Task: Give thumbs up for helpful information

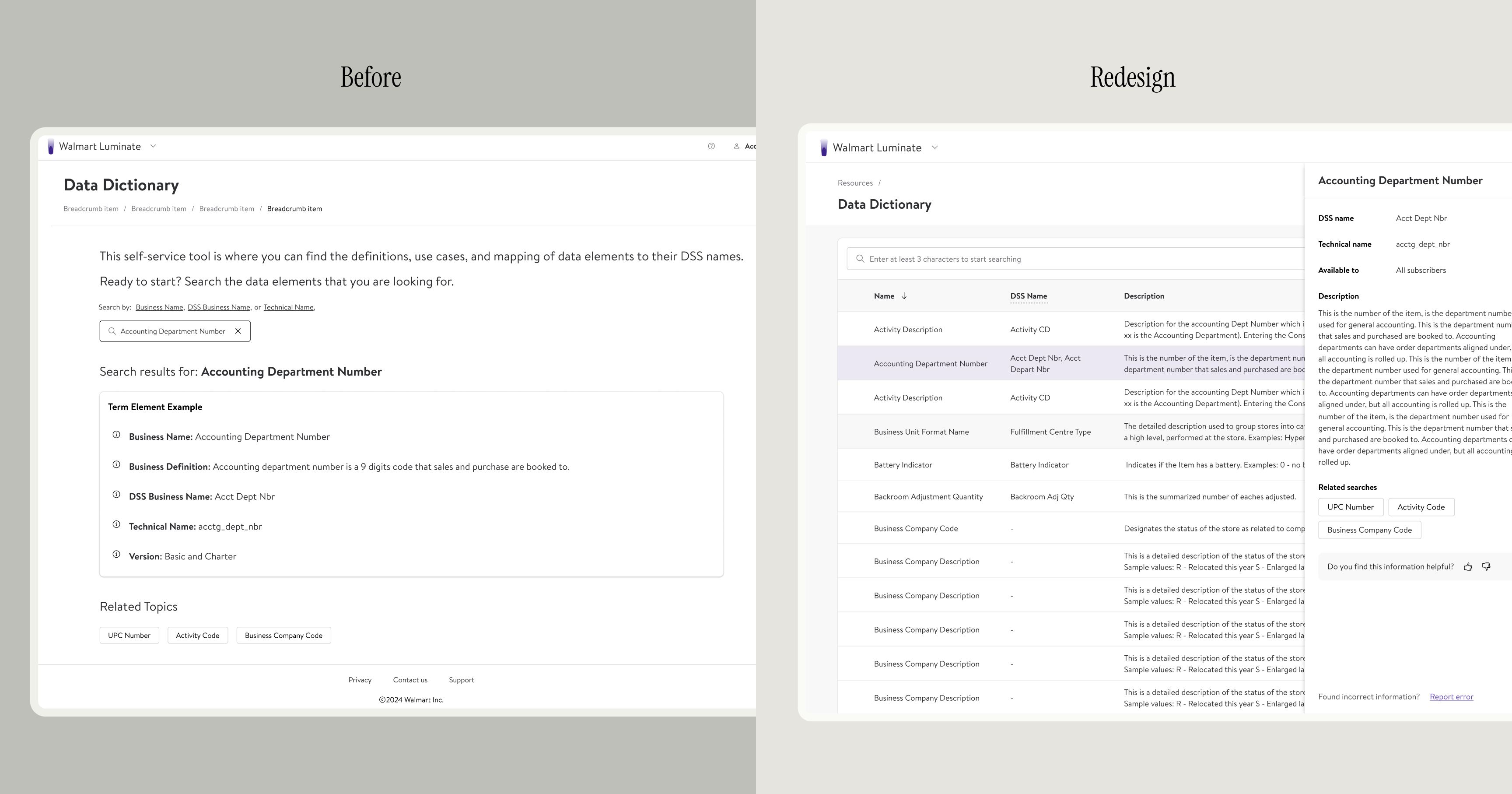Action: pos(1468,567)
